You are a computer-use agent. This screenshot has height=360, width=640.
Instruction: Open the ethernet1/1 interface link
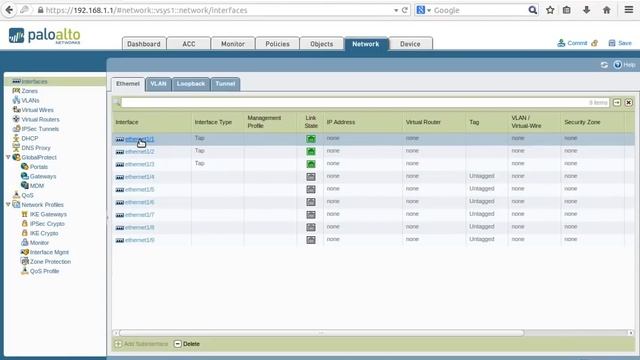click(140, 139)
